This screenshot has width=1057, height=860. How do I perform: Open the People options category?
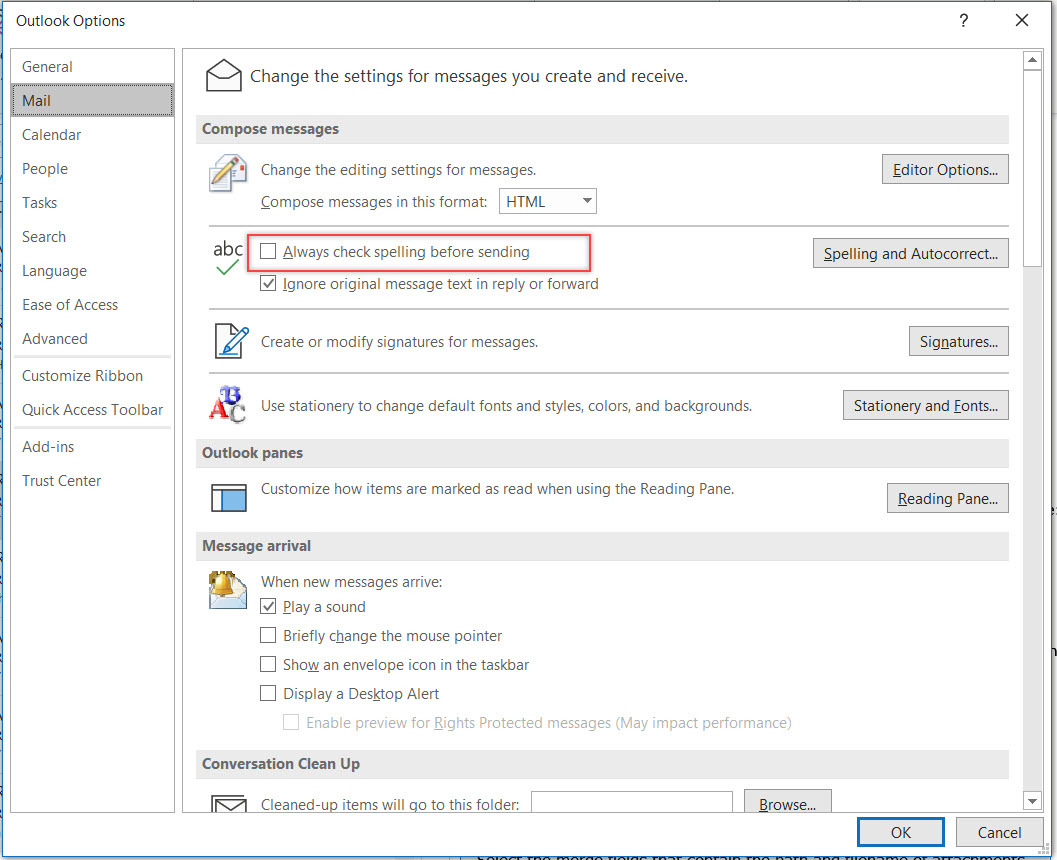click(x=92, y=168)
